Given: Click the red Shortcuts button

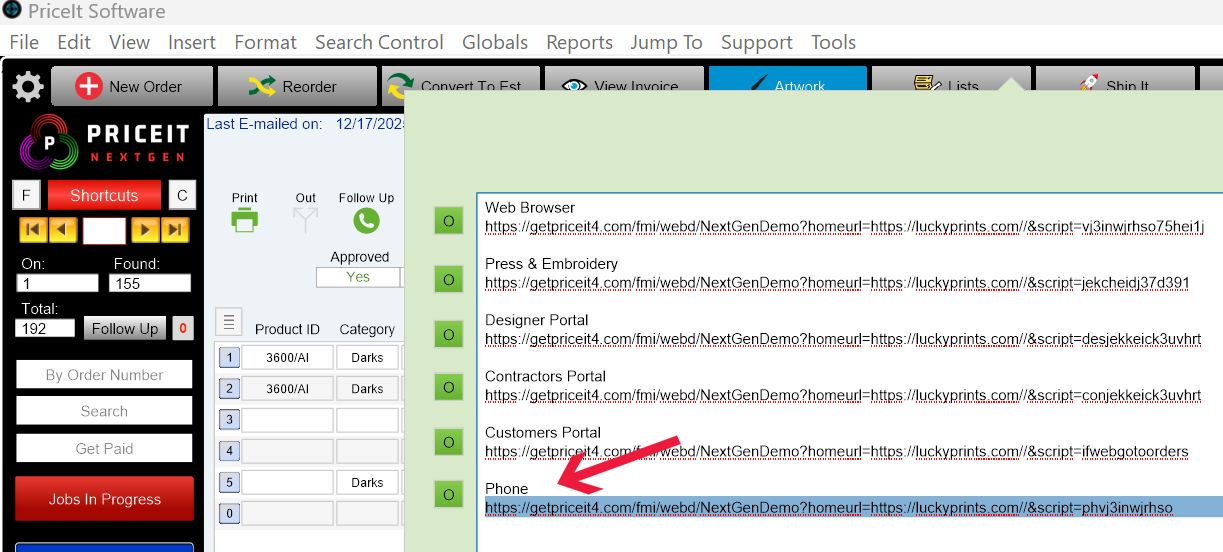Looking at the screenshot, I should (104, 195).
